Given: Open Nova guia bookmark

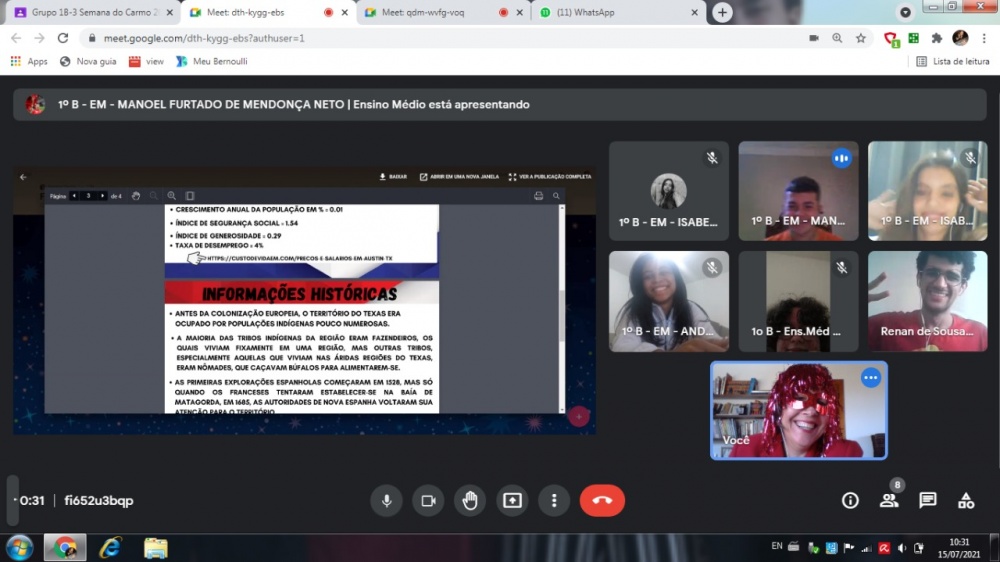Looking at the screenshot, I should point(88,61).
